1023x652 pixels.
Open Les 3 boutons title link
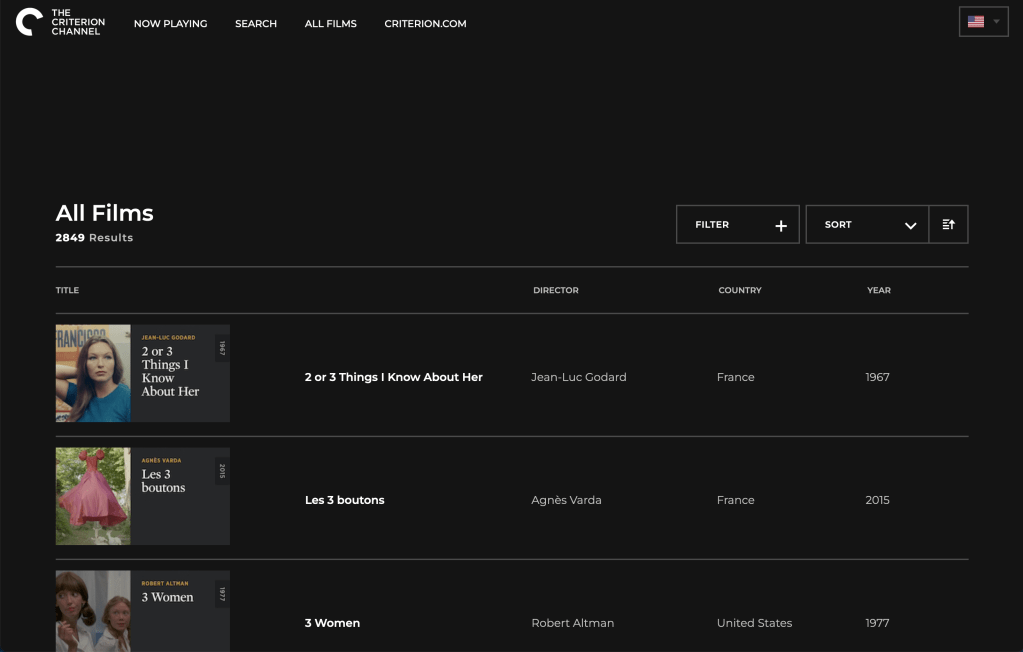(x=344, y=500)
